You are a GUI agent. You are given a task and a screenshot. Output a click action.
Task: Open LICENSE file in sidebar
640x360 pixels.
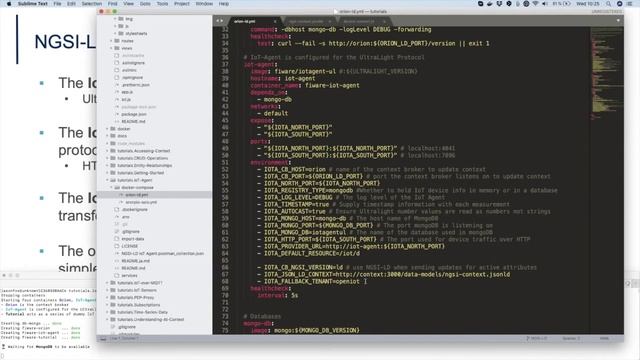coord(130,246)
